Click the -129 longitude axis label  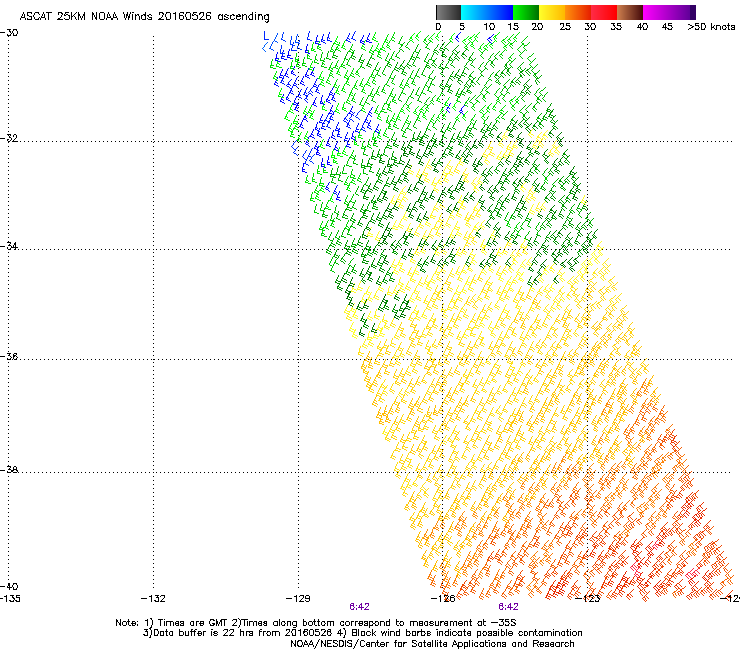(298, 599)
